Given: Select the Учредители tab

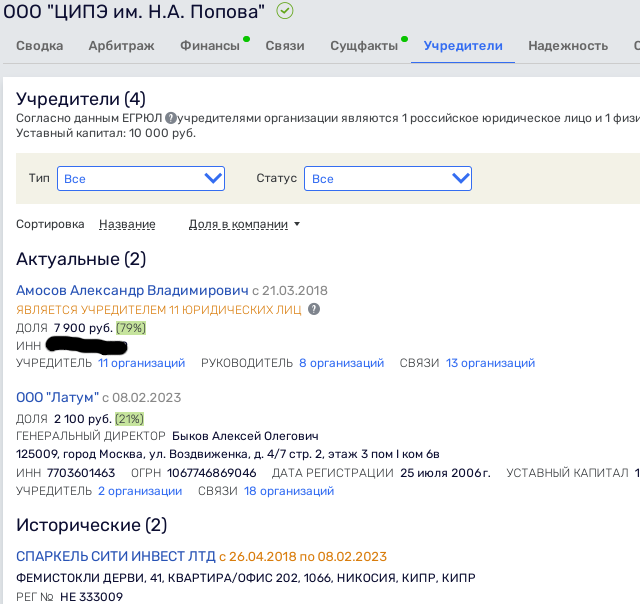Looking at the screenshot, I should click(463, 46).
